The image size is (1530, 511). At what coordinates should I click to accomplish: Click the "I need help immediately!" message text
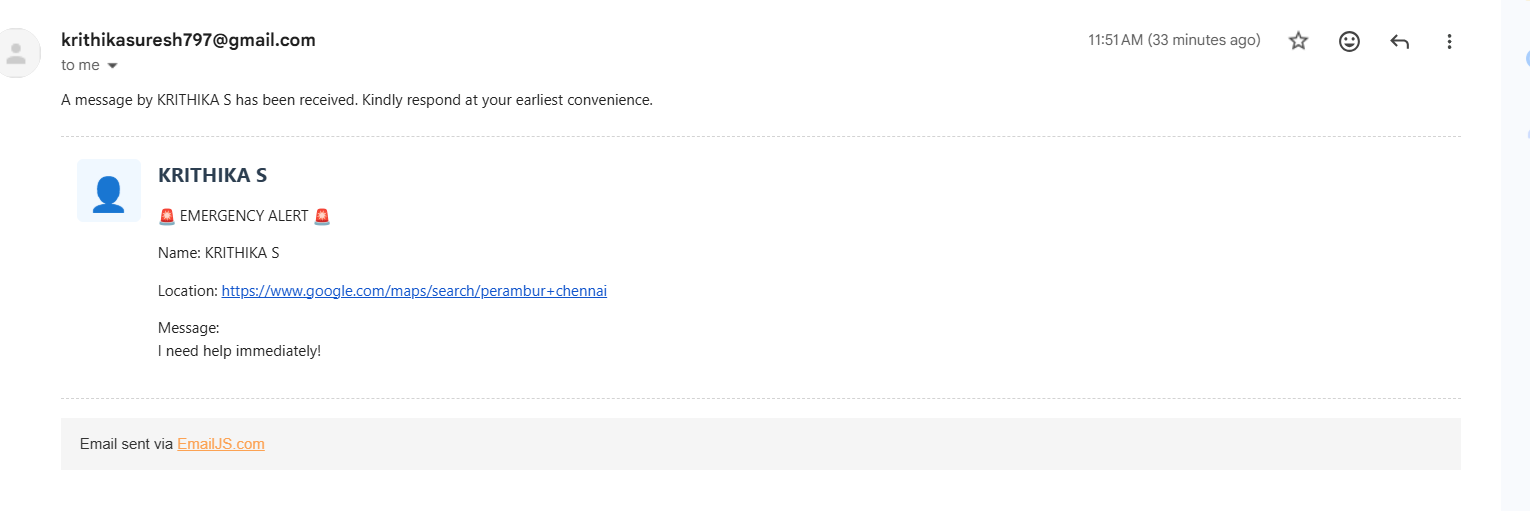tap(239, 351)
